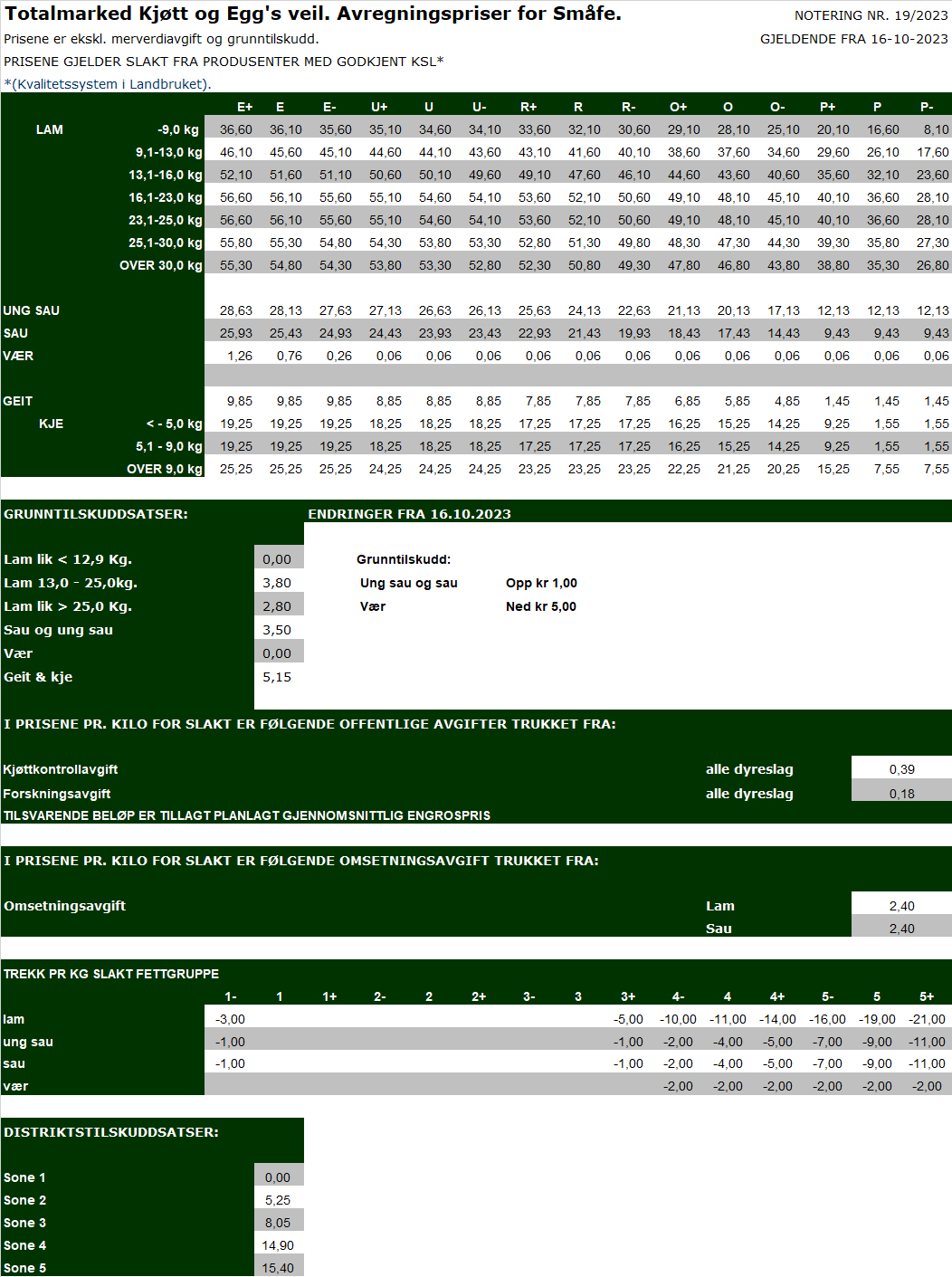The image size is (952, 1277).
Task: Select the GEIT row label
Action: coord(18,401)
